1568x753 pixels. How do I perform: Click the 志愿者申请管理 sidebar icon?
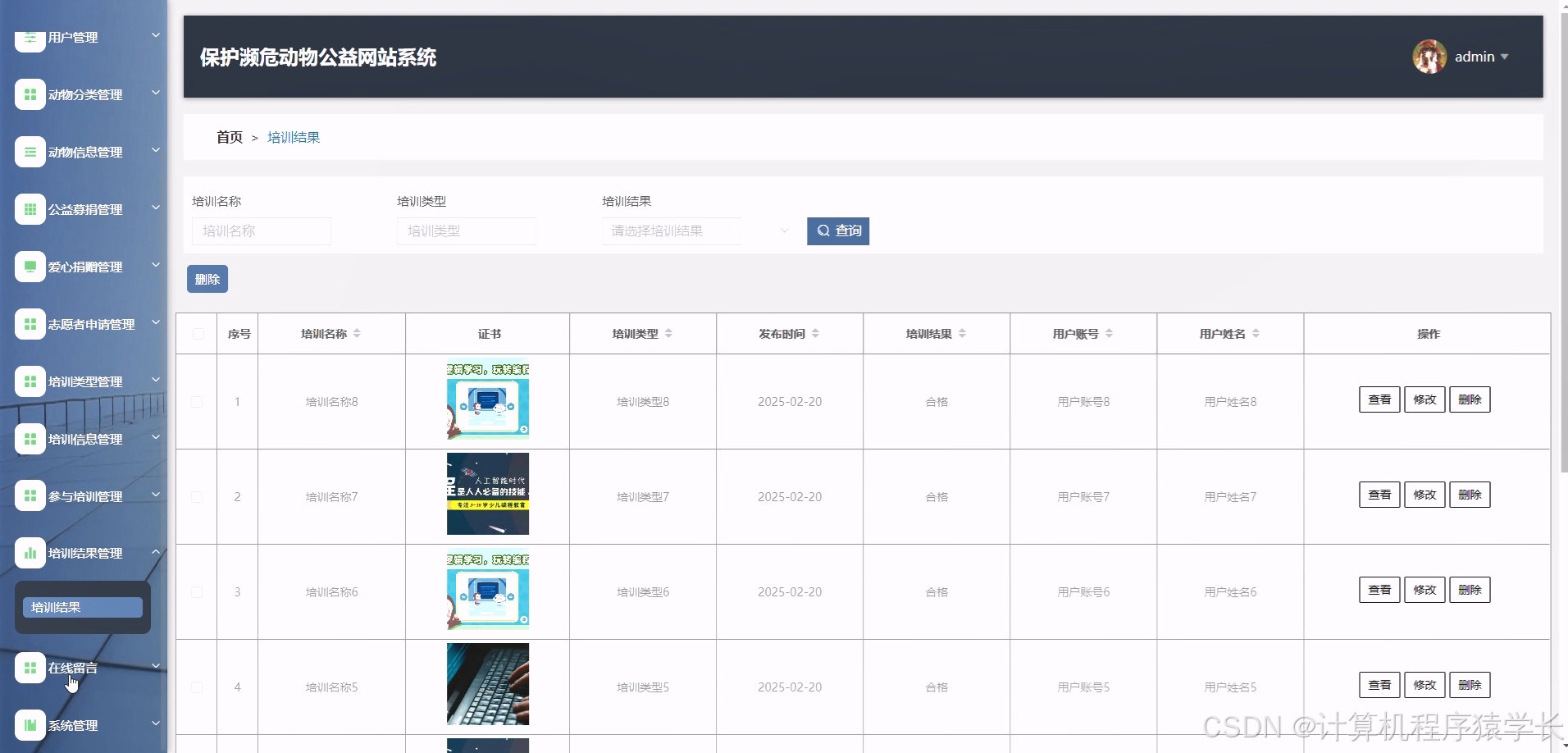click(x=30, y=324)
